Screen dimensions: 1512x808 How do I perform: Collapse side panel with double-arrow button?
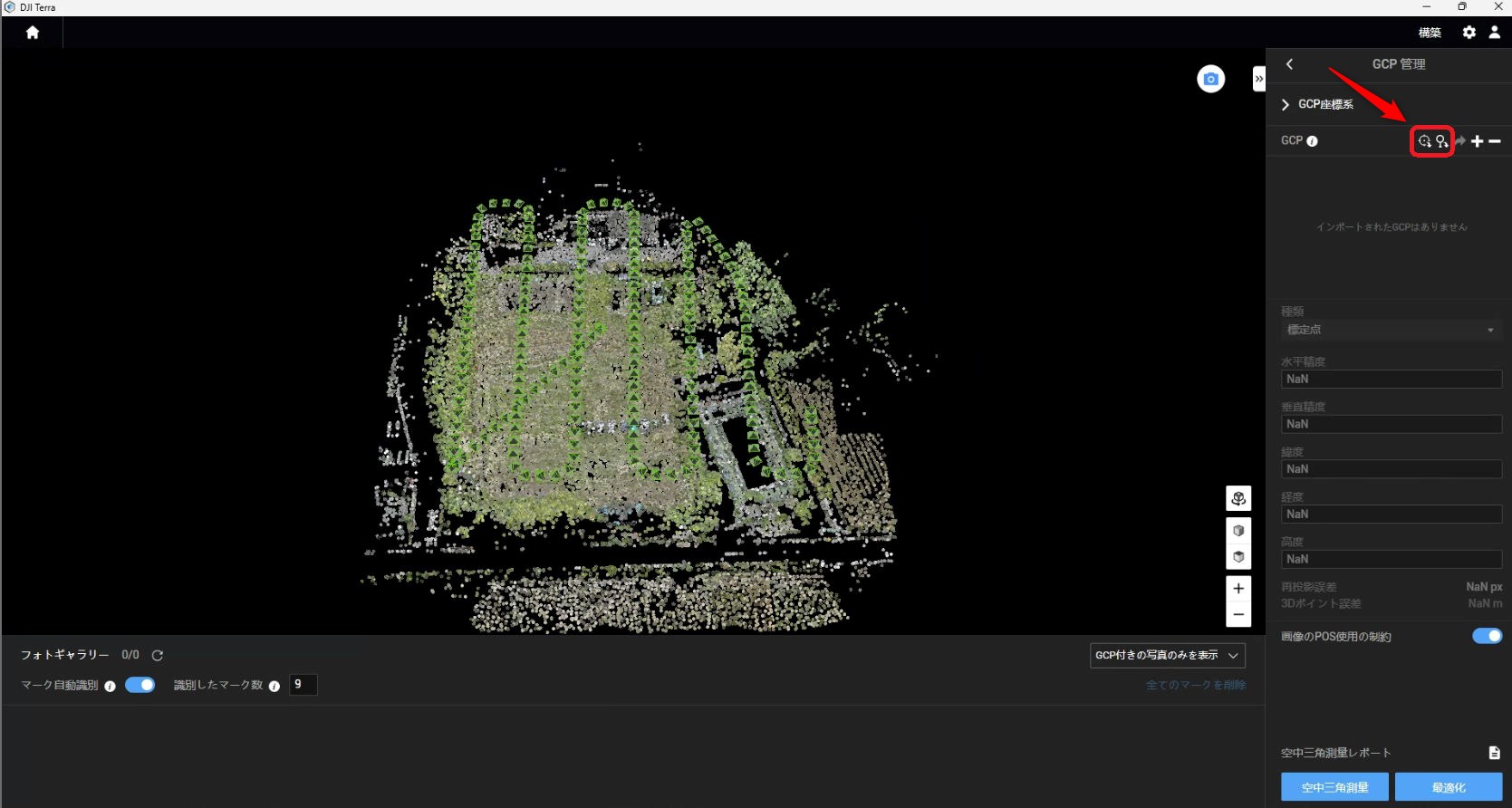point(1258,79)
